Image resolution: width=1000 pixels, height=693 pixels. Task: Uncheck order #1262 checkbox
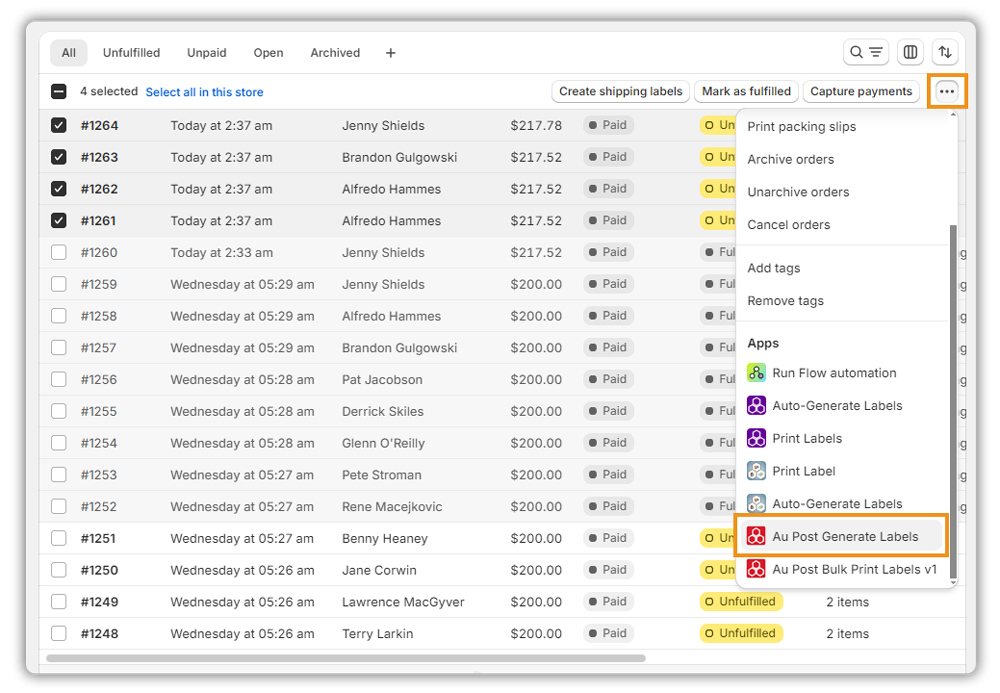click(59, 189)
